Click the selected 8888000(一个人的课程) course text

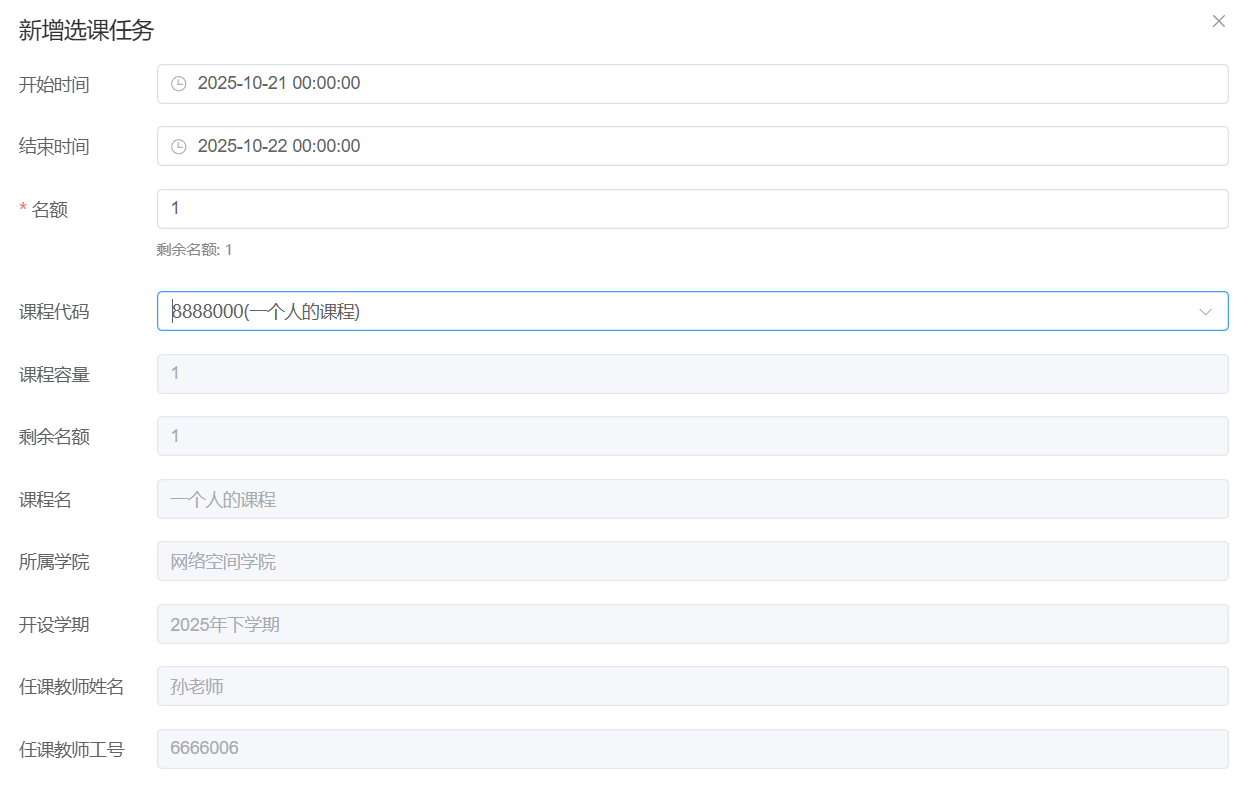[266, 312]
